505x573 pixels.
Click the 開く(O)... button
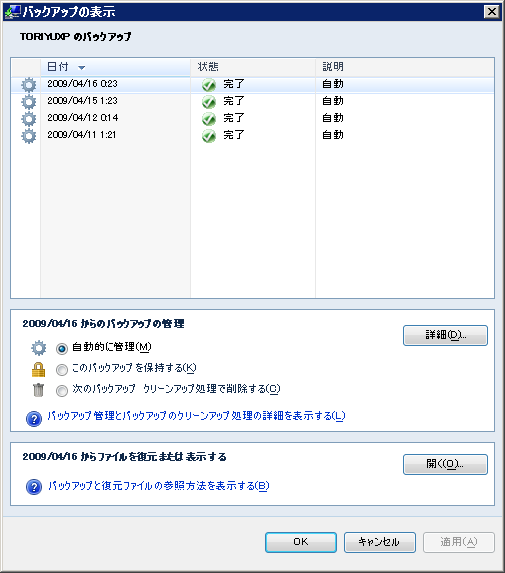445,464
